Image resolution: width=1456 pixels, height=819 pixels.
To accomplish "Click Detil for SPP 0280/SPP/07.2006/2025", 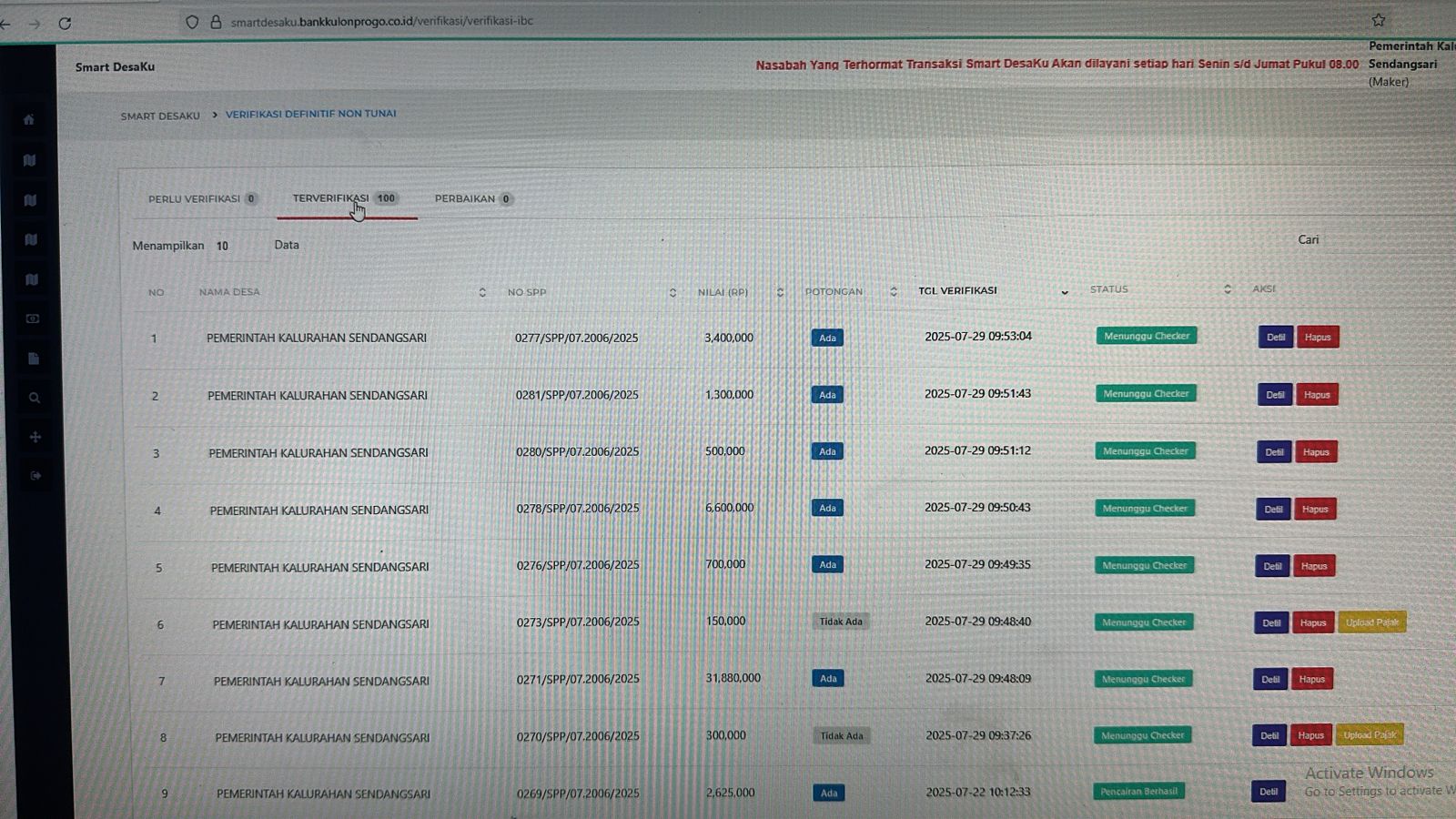I will pyautogui.click(x=1274, y=451).
